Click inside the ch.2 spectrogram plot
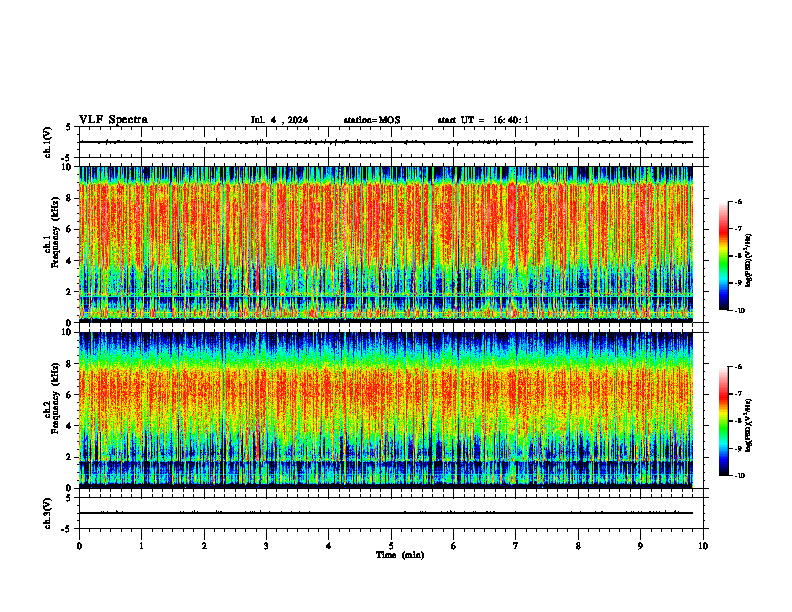The width and height of the screenshot is (792, 612). [386, 410]
